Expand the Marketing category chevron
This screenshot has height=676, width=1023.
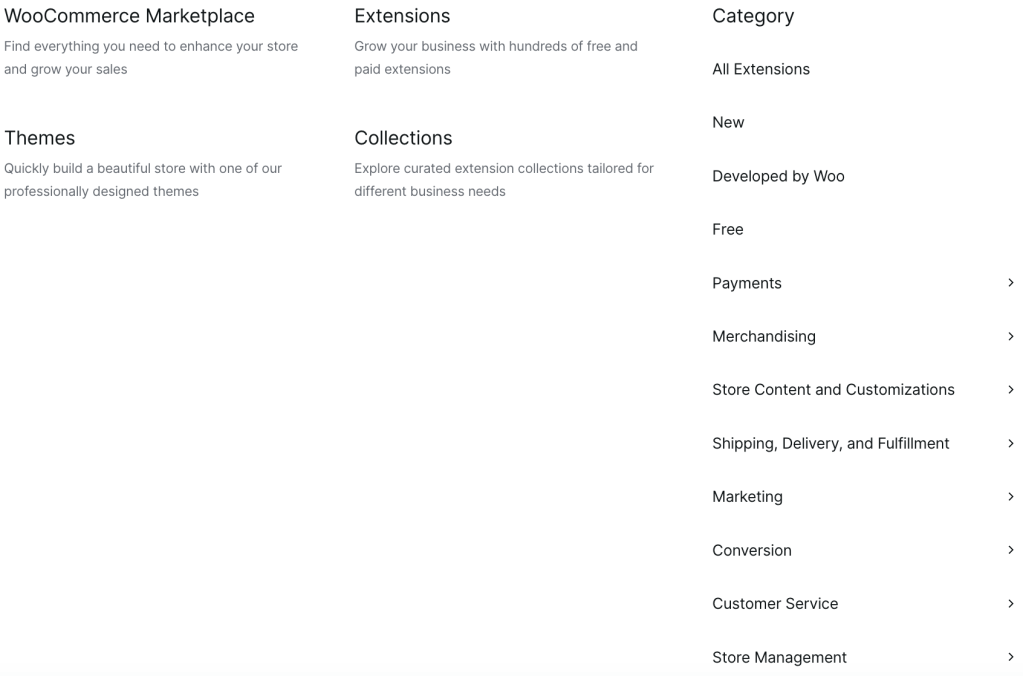(1011, 497)
